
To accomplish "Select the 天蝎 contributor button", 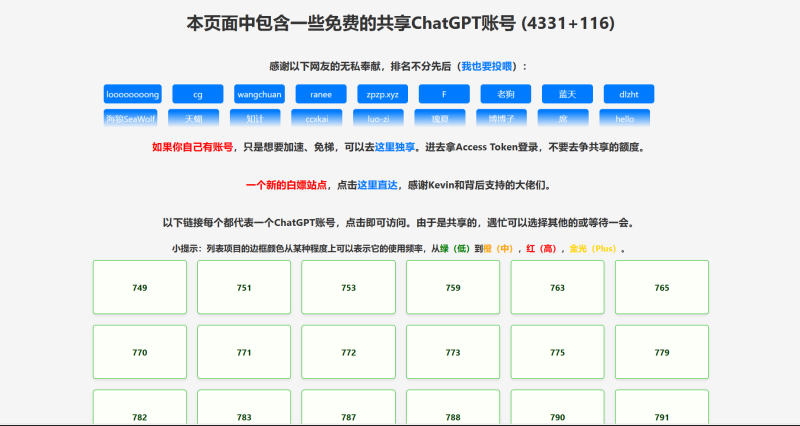I will (193, 118).
